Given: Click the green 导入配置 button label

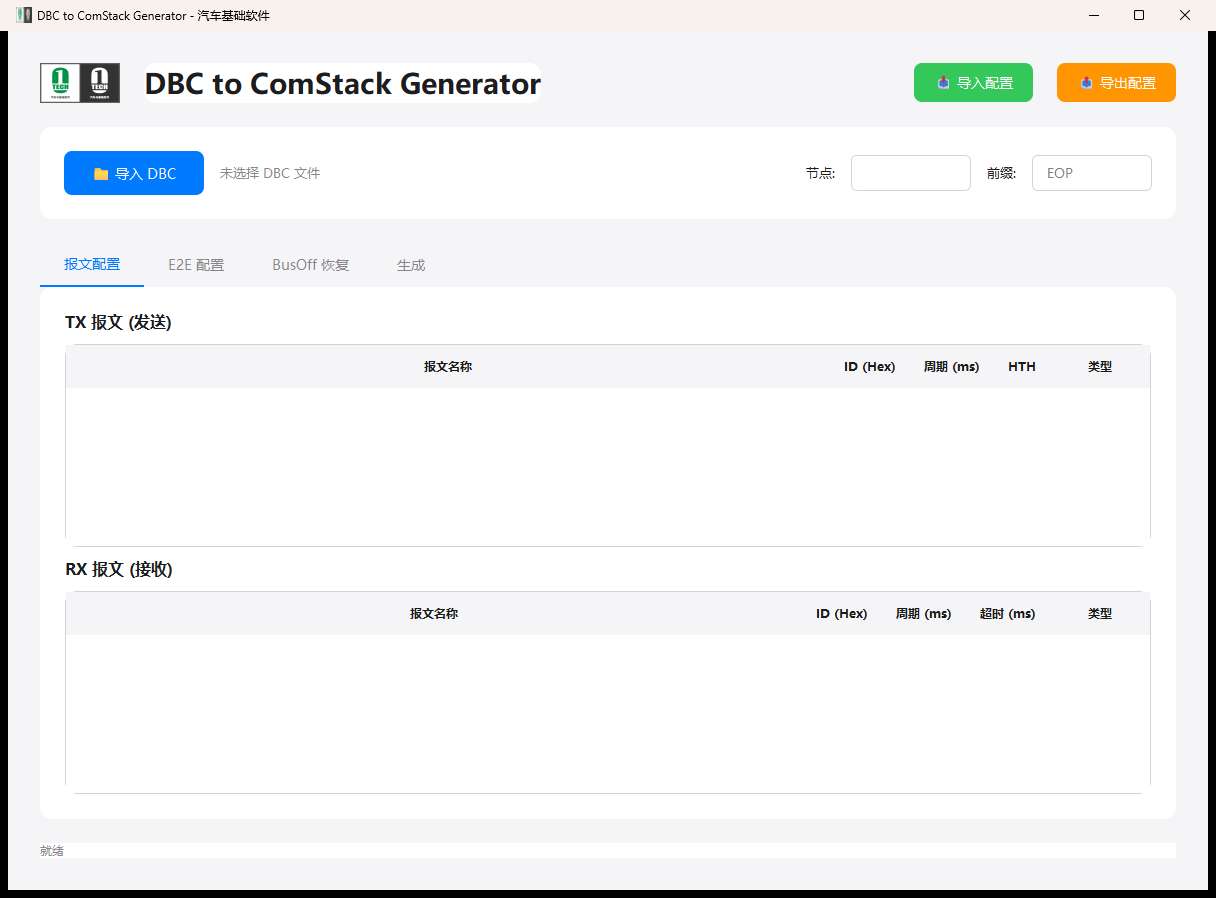Looking at the screenshot, I should pos(985,83).
